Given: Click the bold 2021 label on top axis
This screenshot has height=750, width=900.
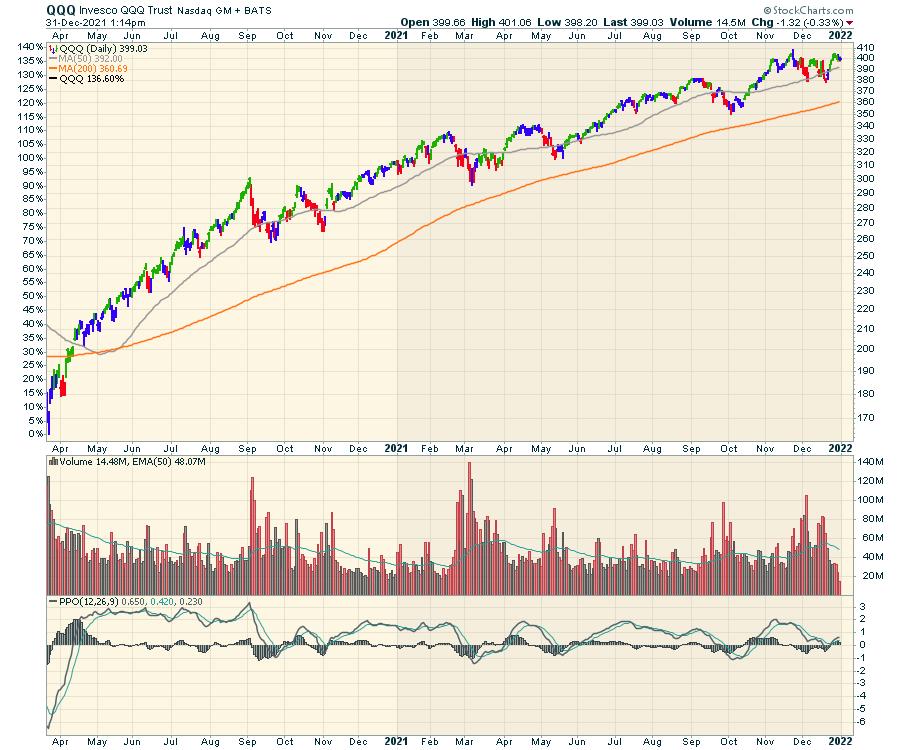Looking at the screenshot, I should pos(398,35).
